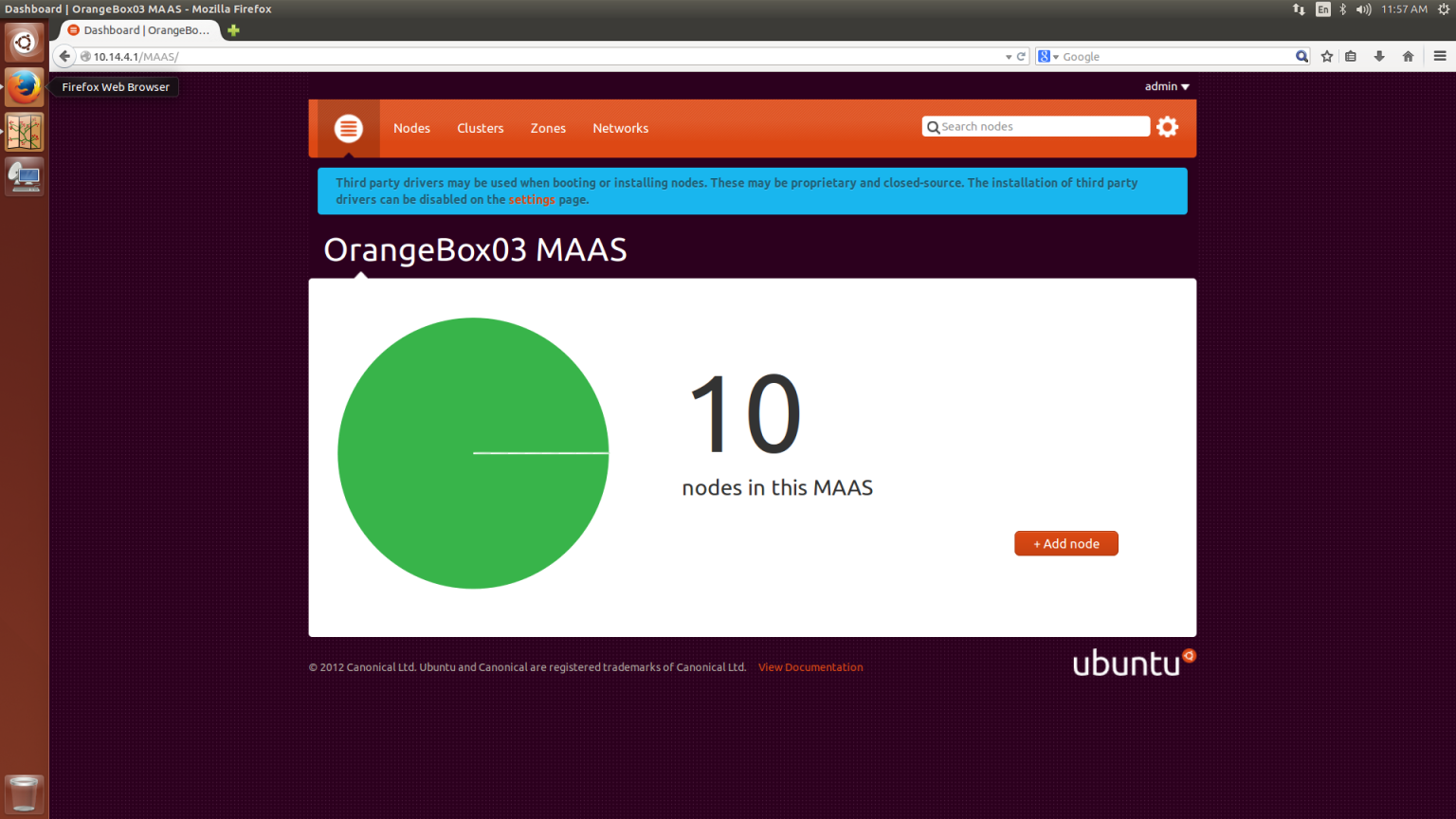Image resolution: width=1456 pixels, height=819 pixels.
Task: Select the En keyboard layout indicator
Action: click(1321, 9)
